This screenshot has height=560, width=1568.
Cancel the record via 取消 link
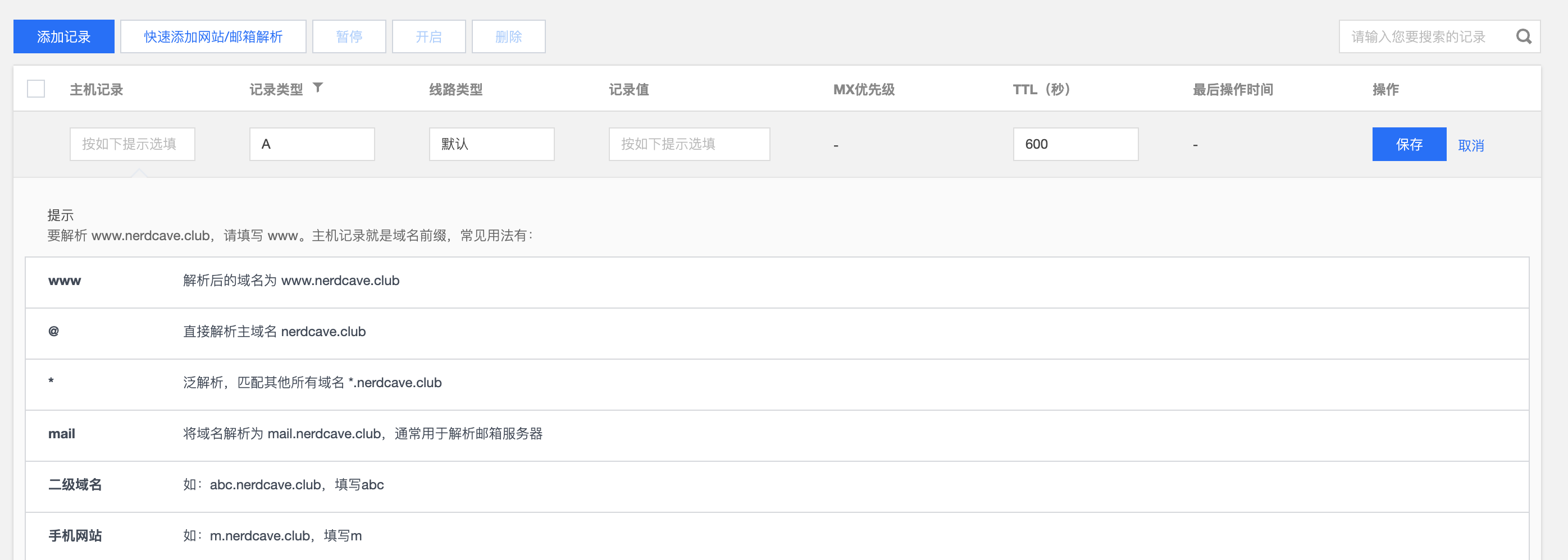1471,145
